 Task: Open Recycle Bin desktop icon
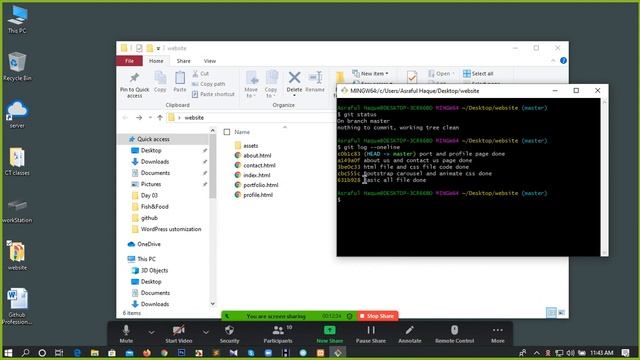pos(17,66)
